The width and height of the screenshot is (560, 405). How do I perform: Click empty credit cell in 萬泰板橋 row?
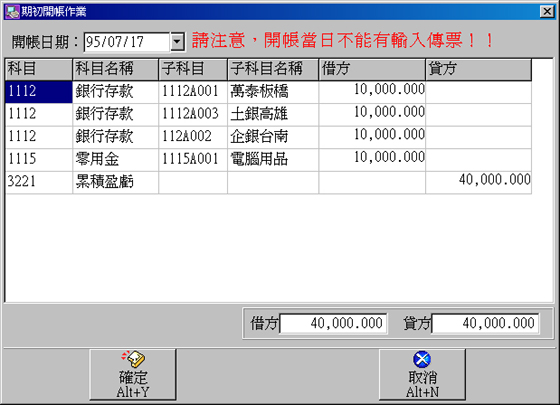(479, 92)
